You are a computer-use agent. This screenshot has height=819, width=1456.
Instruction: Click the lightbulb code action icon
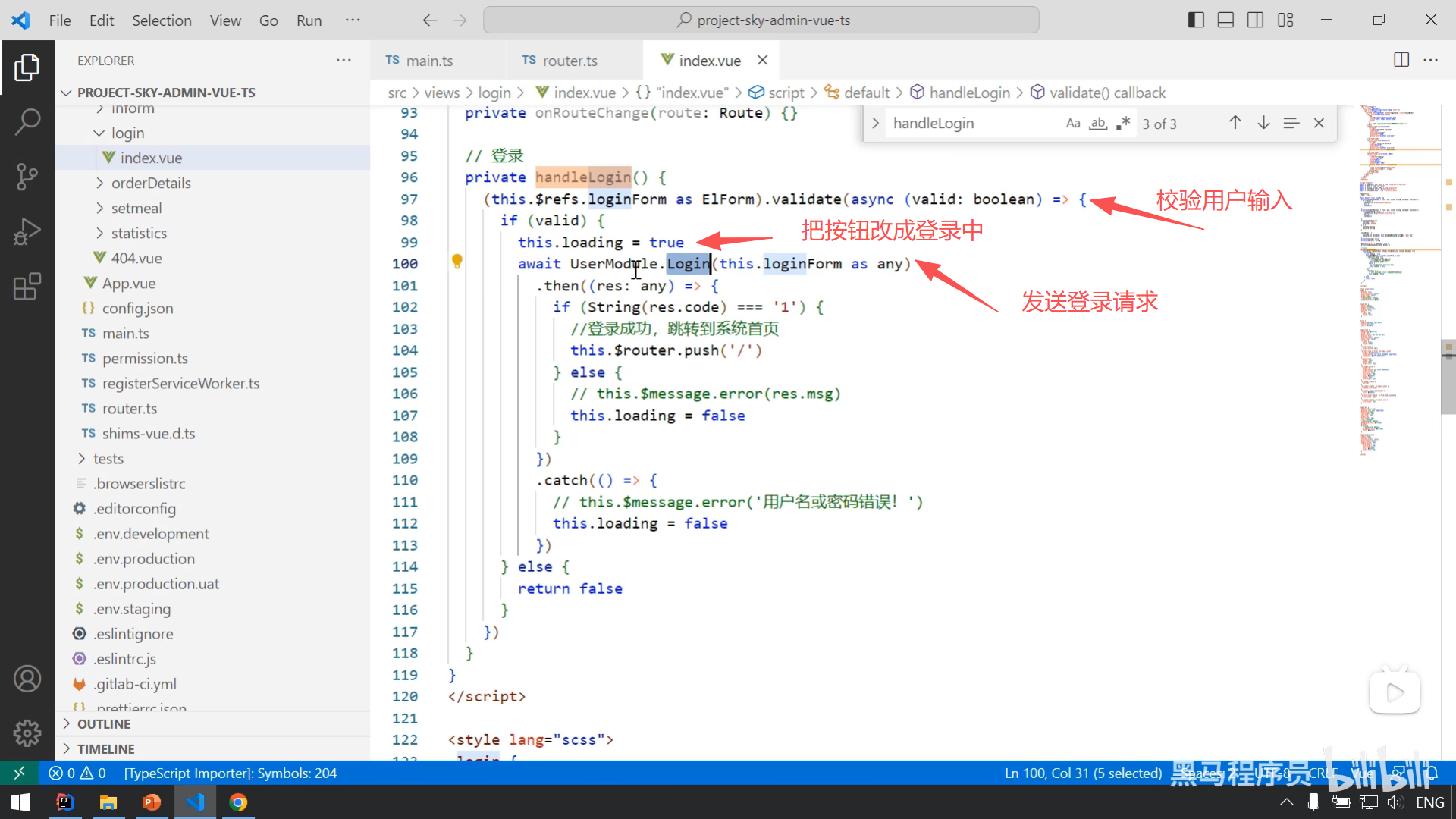pos(457,262)
